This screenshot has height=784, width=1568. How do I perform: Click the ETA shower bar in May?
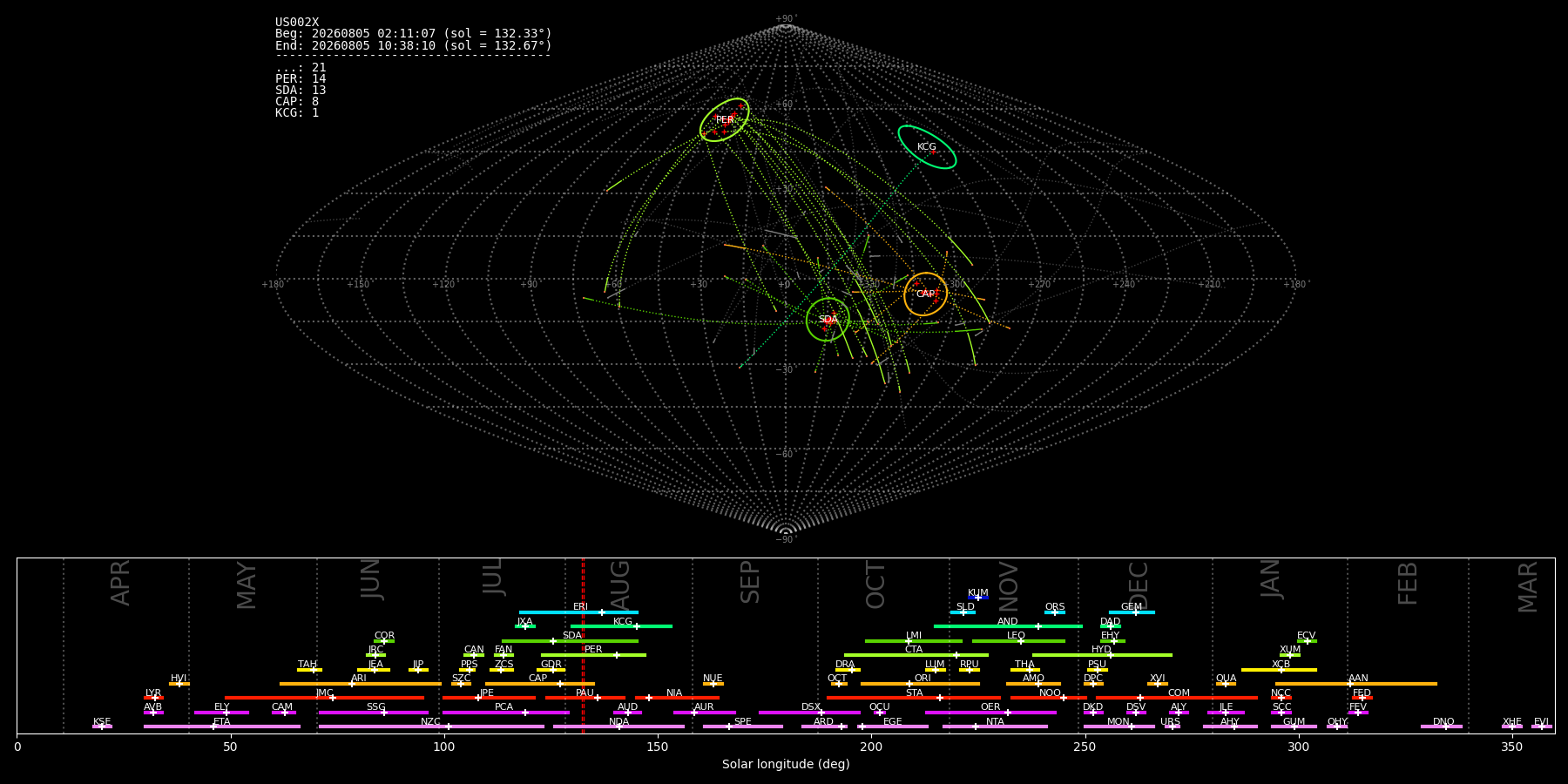click(x=222, y=727)
